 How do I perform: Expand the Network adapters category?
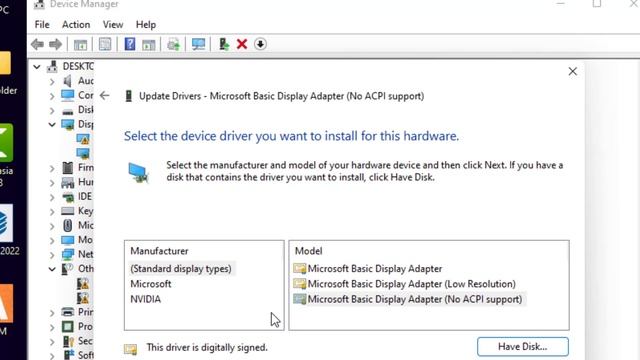52,255
